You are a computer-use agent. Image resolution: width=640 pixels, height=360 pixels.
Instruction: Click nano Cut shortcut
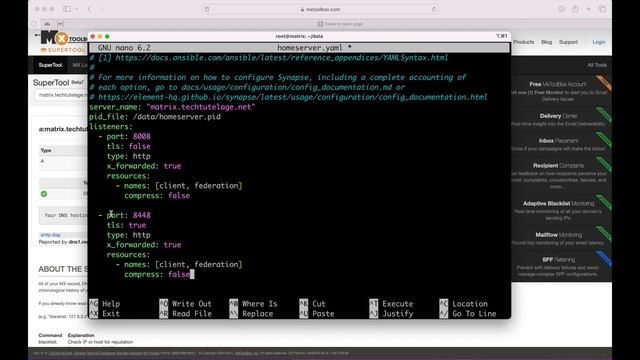click(313, 304)
